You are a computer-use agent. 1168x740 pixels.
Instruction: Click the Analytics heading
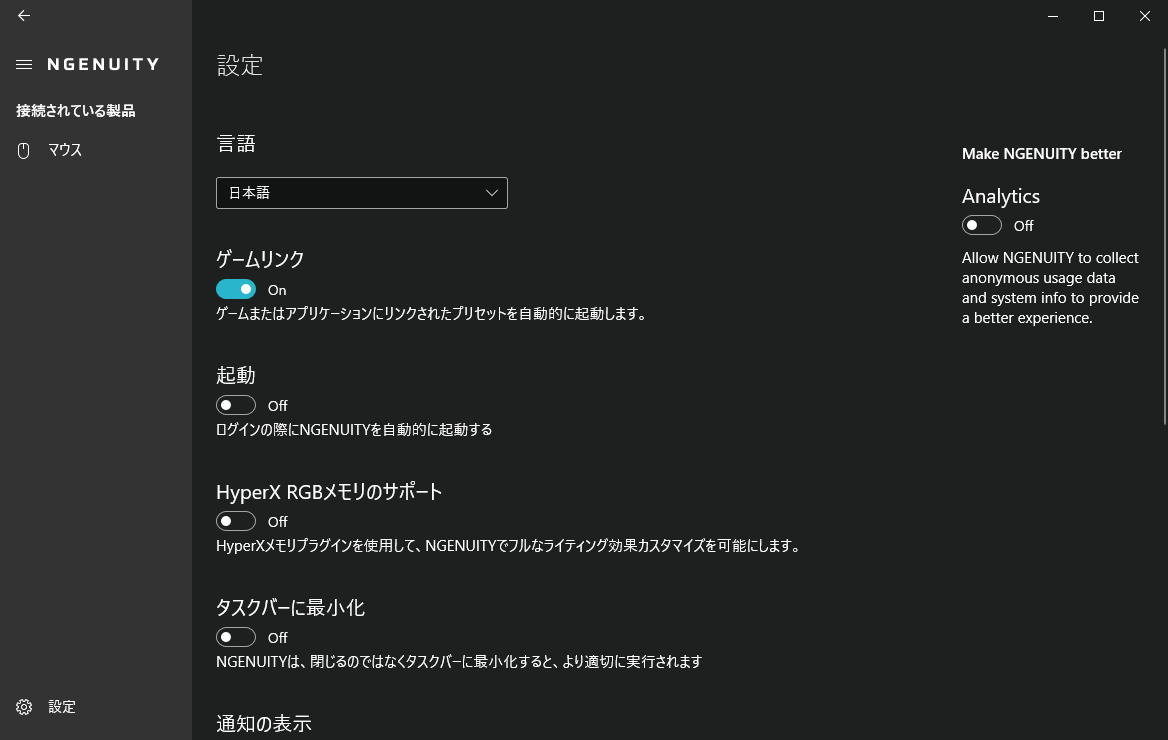(x=1000, y=196)
